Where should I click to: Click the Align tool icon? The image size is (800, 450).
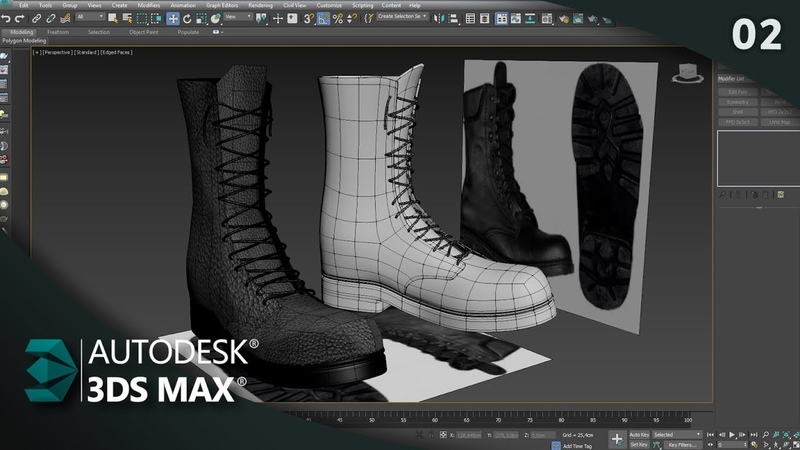(453, 19)
